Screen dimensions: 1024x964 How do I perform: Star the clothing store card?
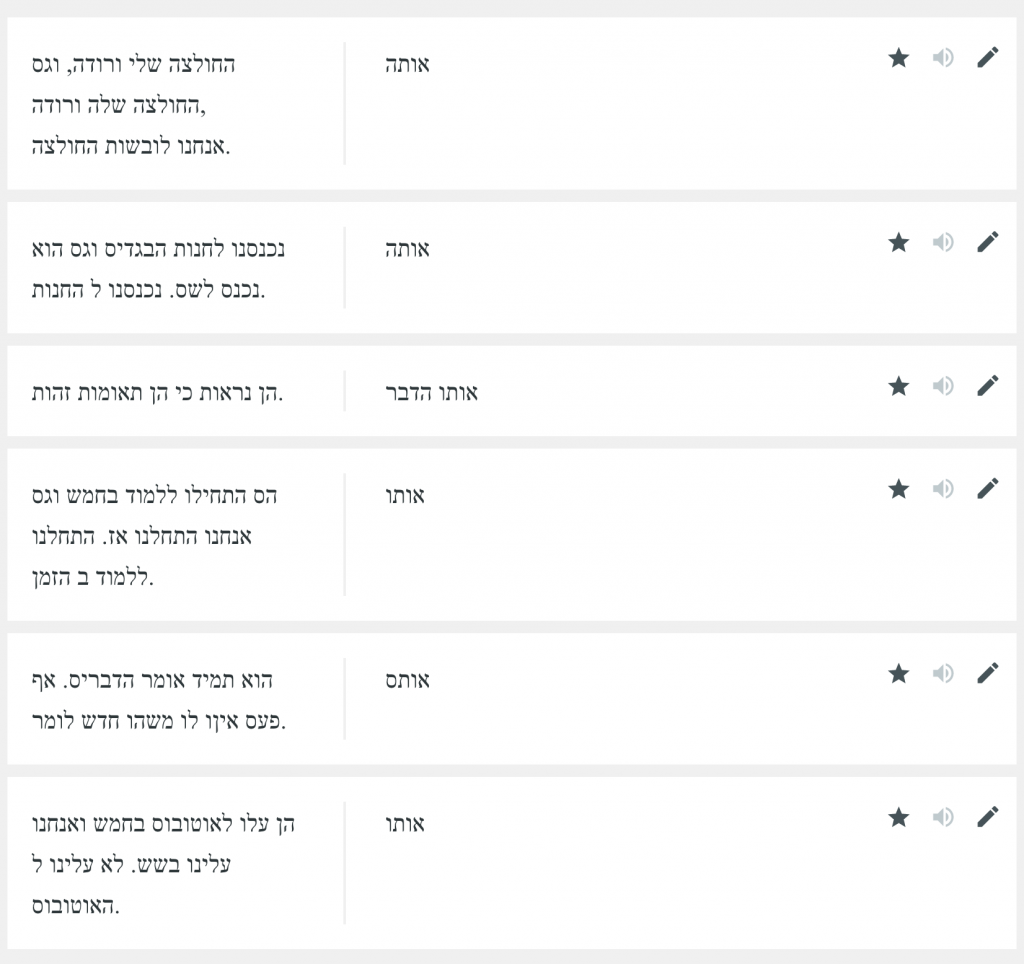899,243
